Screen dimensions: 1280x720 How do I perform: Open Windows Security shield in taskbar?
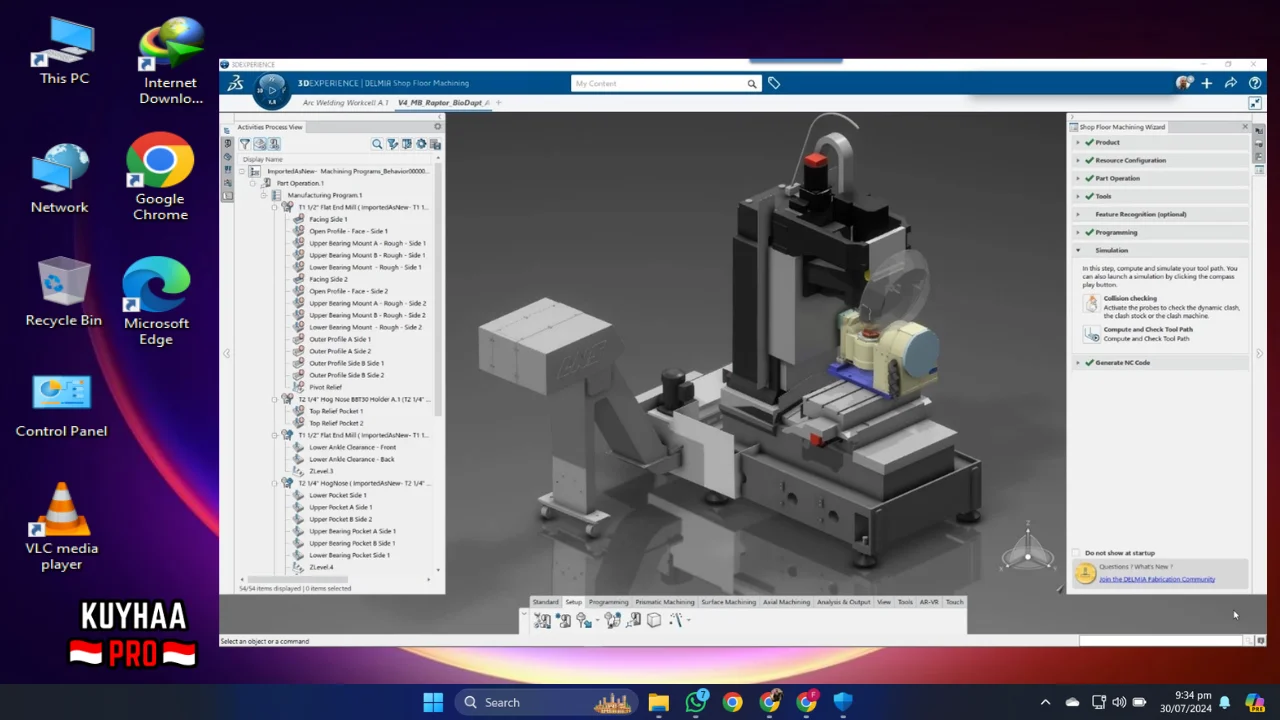[843, 702]
